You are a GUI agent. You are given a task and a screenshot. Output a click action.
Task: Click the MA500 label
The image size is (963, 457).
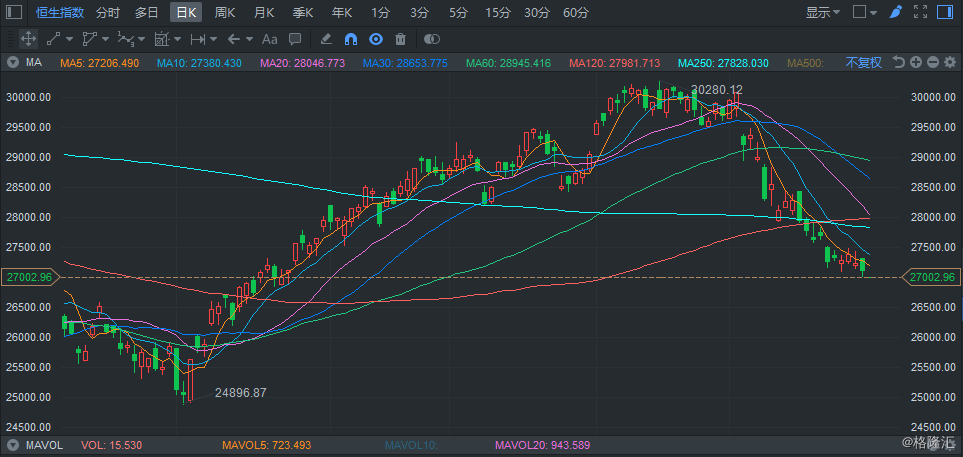pos(806,63)
